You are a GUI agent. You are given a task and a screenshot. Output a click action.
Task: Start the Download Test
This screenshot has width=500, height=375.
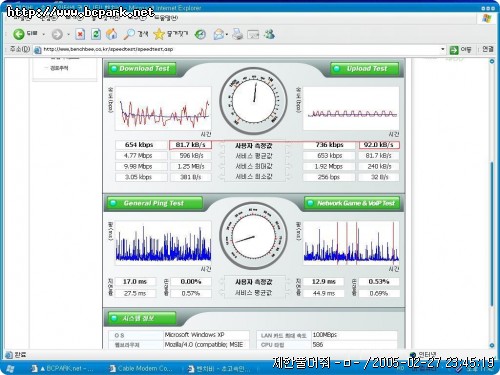coord(142,69)
